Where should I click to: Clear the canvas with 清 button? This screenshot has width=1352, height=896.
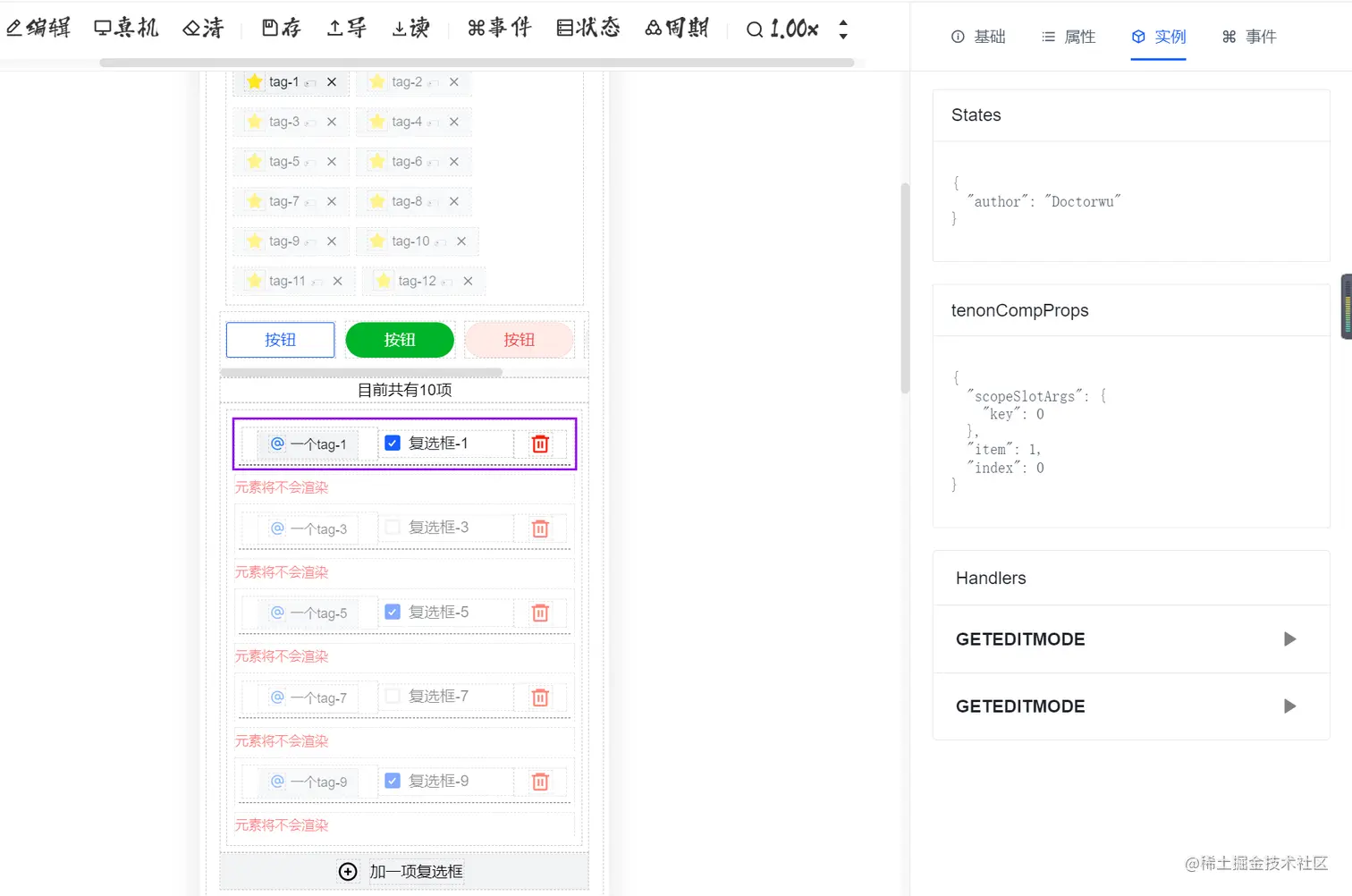(x=203, y=28)
